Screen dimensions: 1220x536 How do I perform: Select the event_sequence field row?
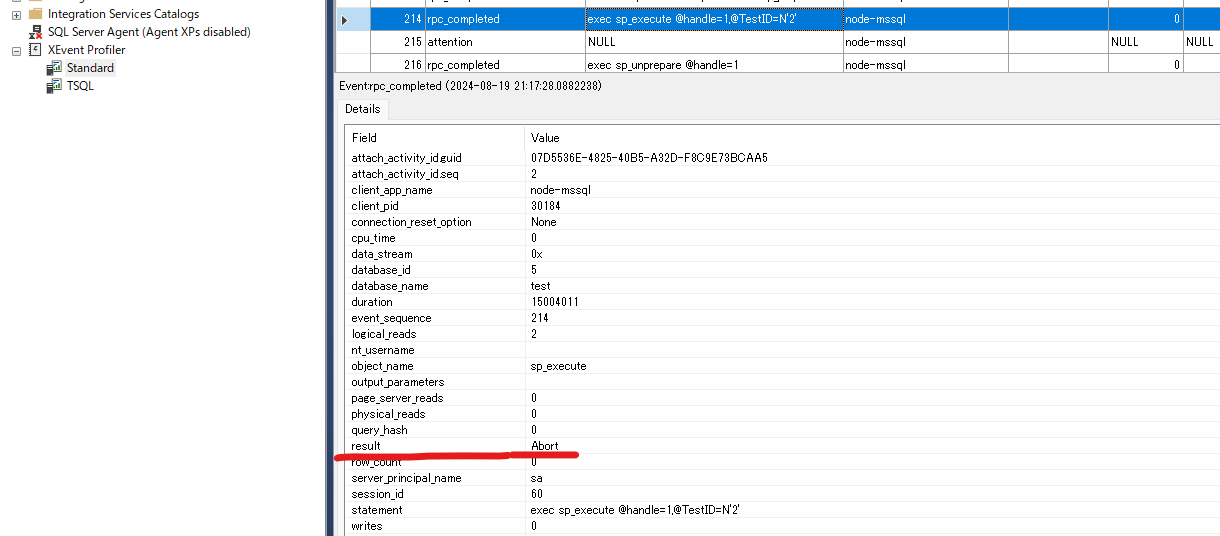pos(782,318)
